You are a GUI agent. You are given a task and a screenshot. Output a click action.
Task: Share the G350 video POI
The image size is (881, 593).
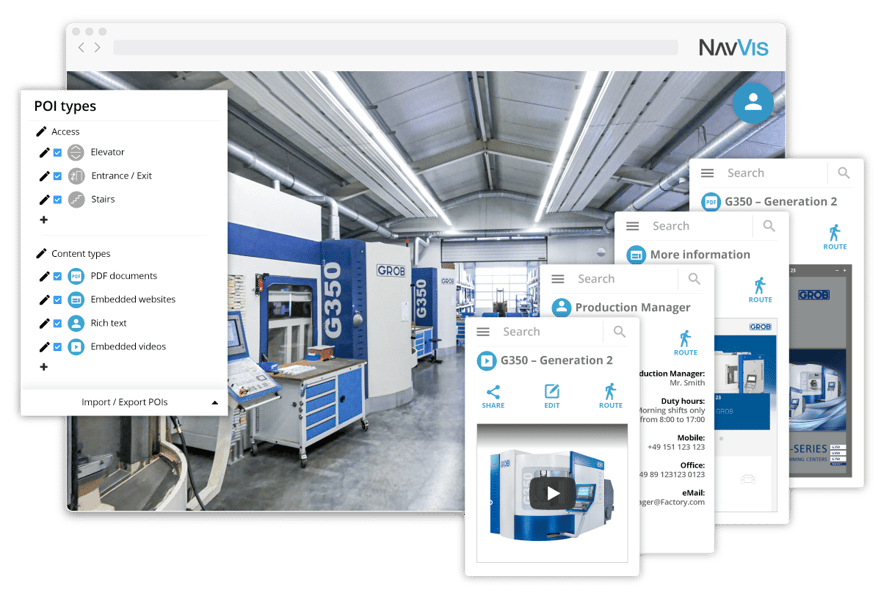(493, 396)
